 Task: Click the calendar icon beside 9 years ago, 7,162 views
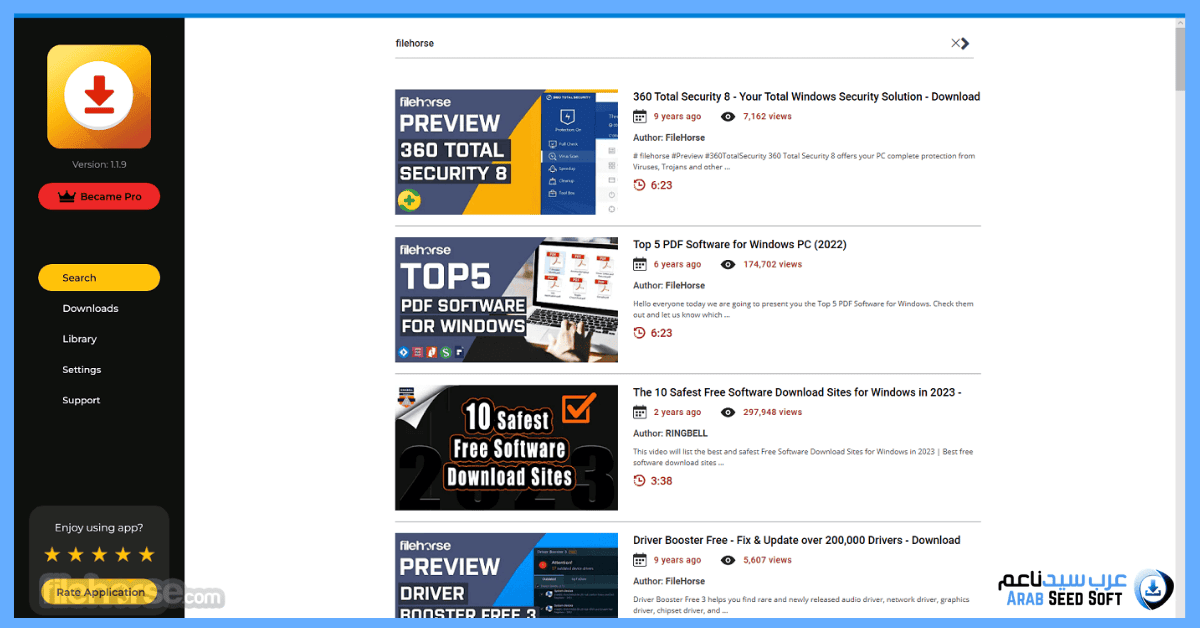pos(640,117)
